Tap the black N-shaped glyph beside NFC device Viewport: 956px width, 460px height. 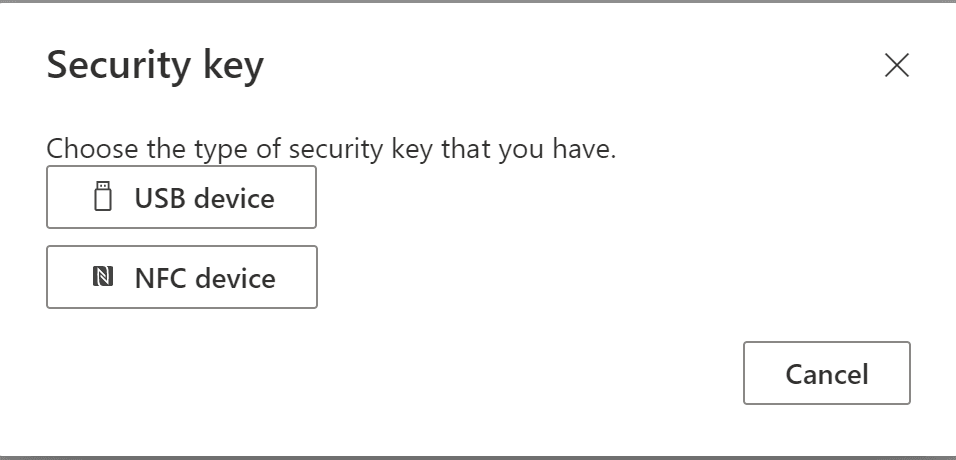click(x=103, y=277)
